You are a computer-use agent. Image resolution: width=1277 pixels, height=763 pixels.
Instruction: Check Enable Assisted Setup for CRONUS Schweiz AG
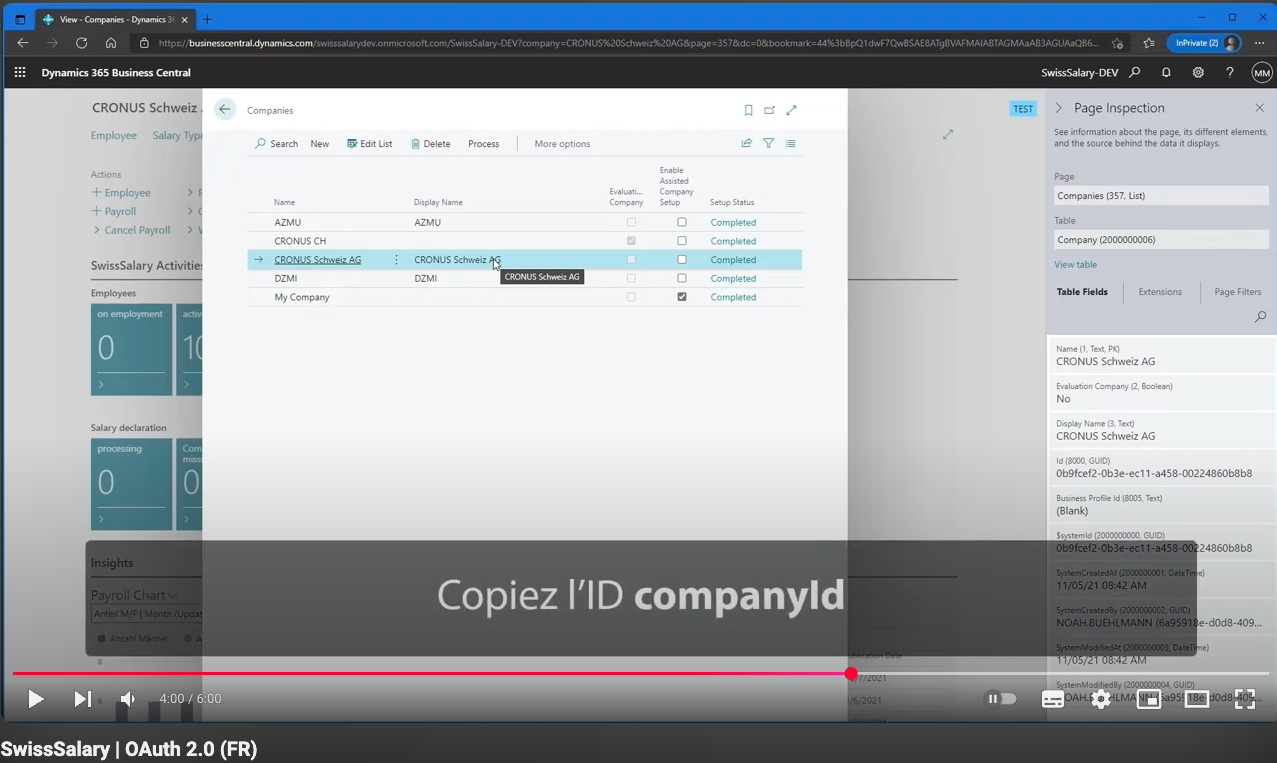[x=682, y=260]
